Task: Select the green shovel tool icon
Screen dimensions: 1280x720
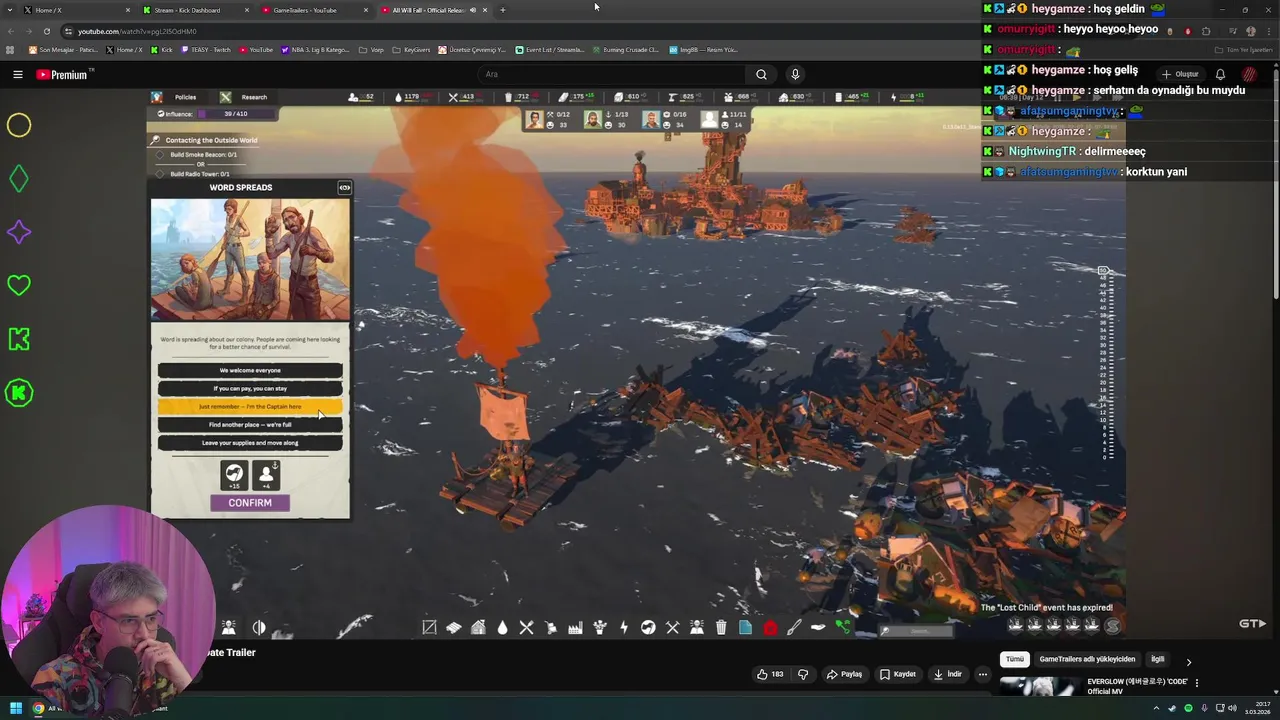Action: tap(843, 627)
